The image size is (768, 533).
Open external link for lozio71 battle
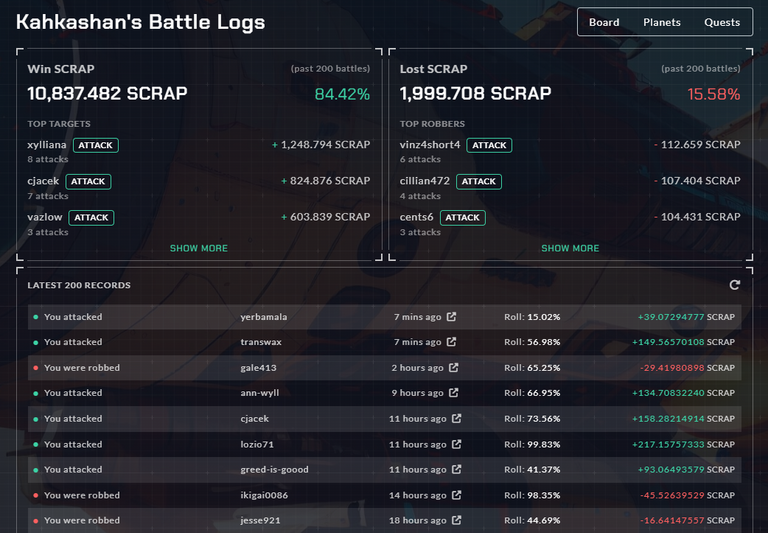point(456,444)
